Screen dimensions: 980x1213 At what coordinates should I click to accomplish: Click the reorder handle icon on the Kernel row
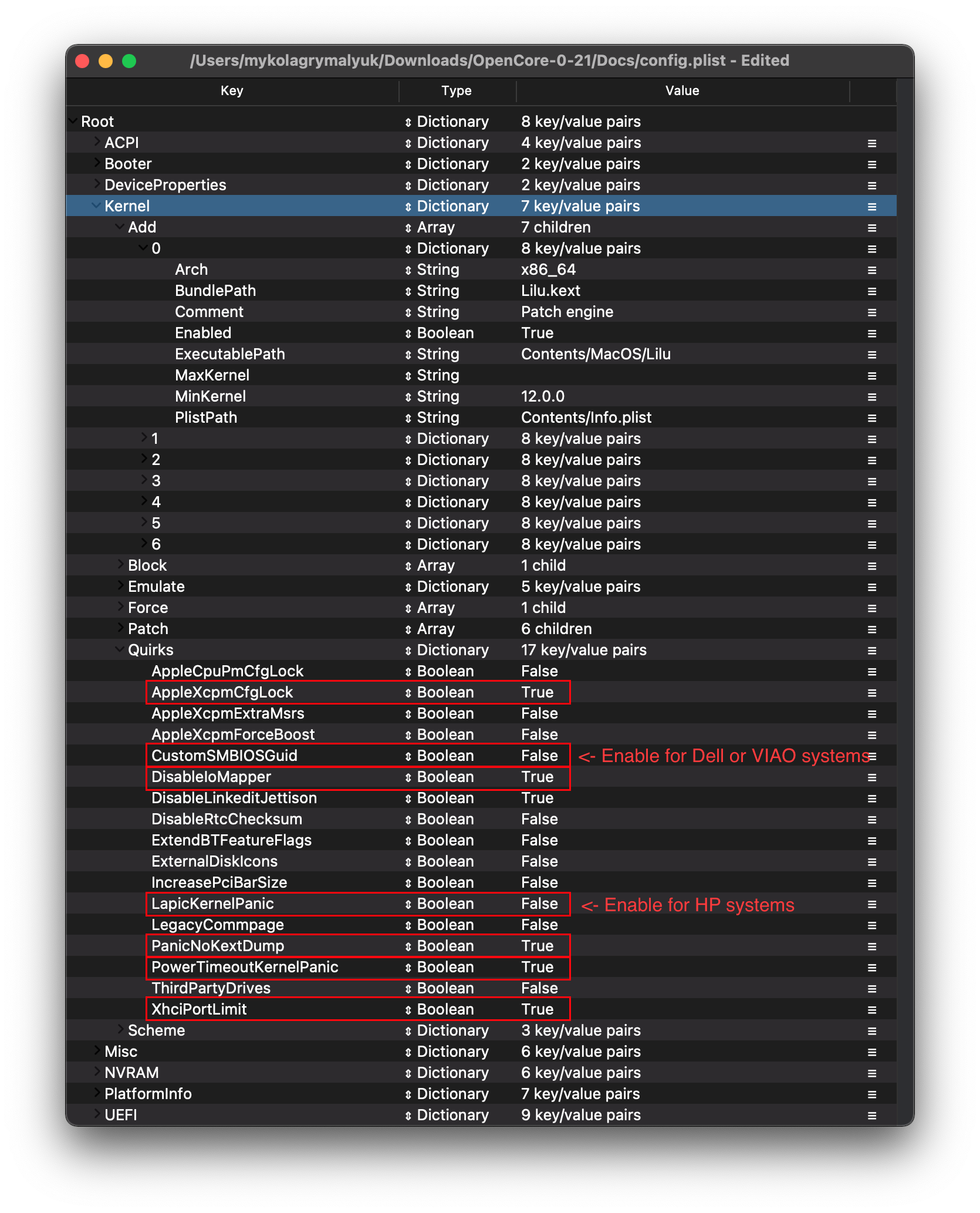point(872,205)
